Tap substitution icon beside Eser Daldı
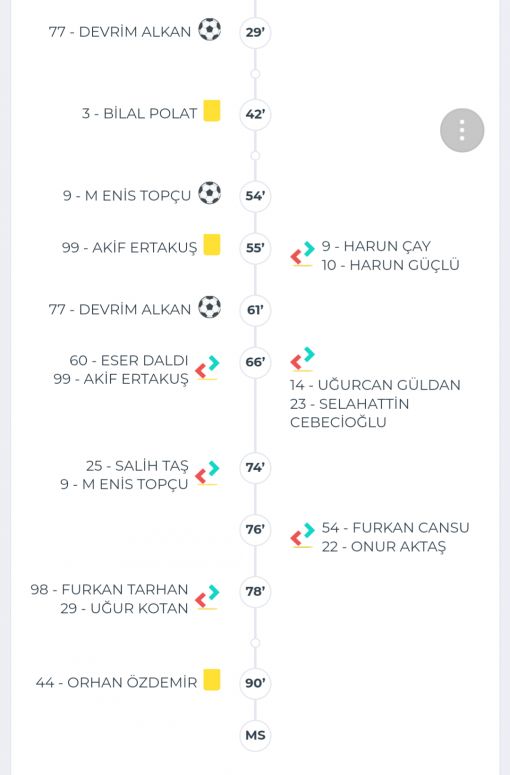 [207, 368]
